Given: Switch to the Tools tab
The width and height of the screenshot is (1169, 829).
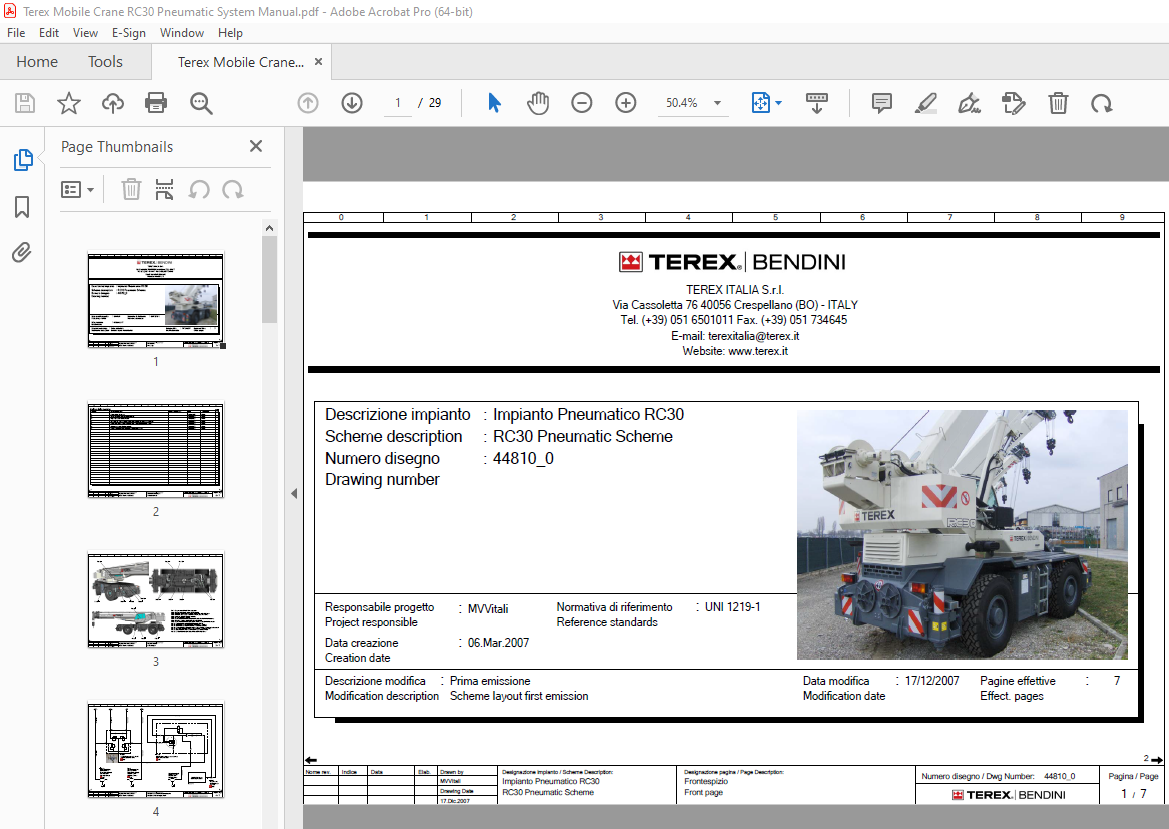Looking at the screenshot, I should pyautogui.click(x=105, y=62).
